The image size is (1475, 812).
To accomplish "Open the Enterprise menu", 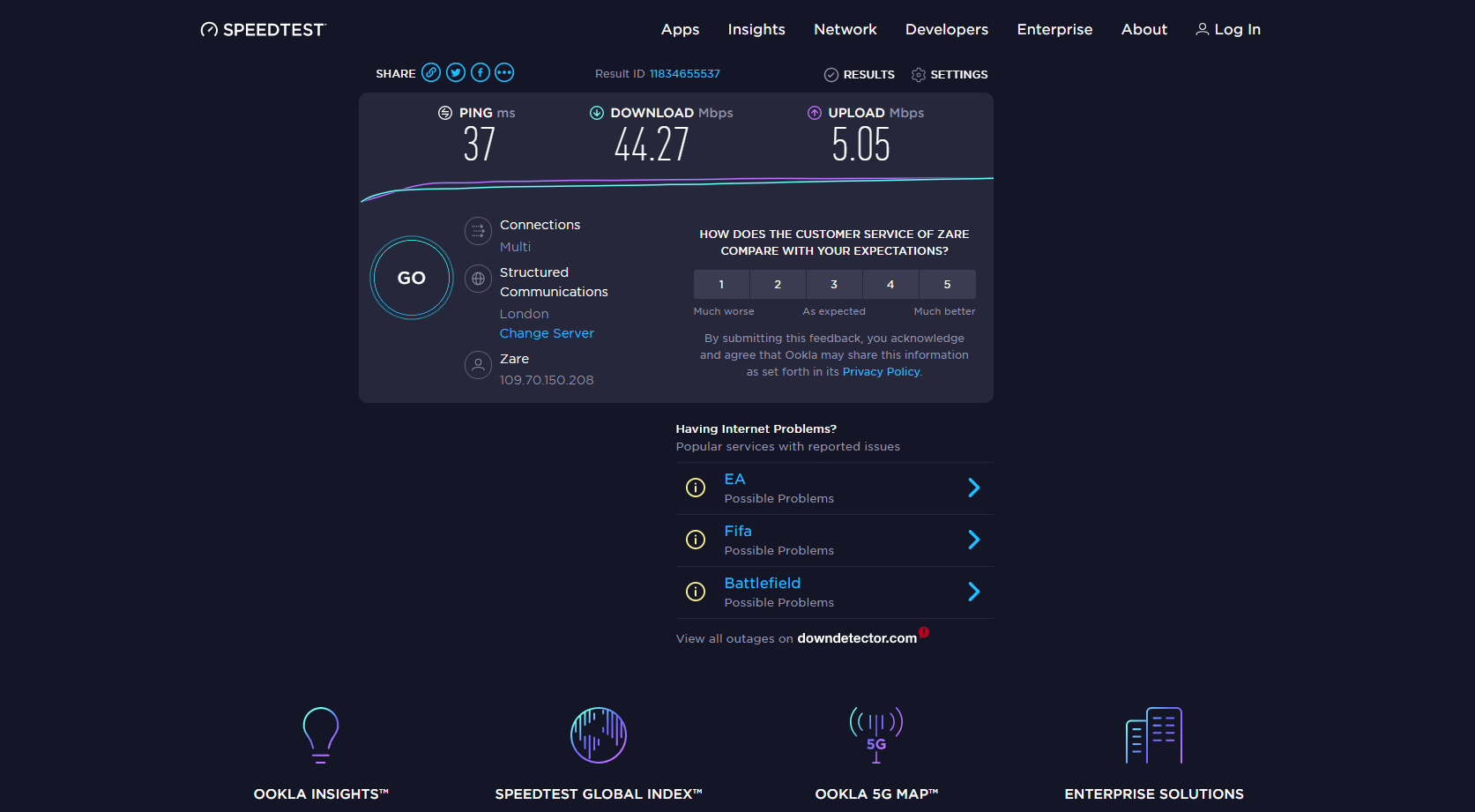I will click(1054, 29).
